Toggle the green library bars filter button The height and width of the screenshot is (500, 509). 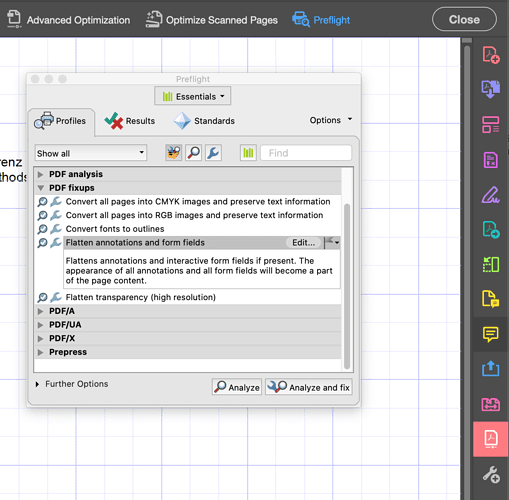pyautogui.click(x=248, y=153)
